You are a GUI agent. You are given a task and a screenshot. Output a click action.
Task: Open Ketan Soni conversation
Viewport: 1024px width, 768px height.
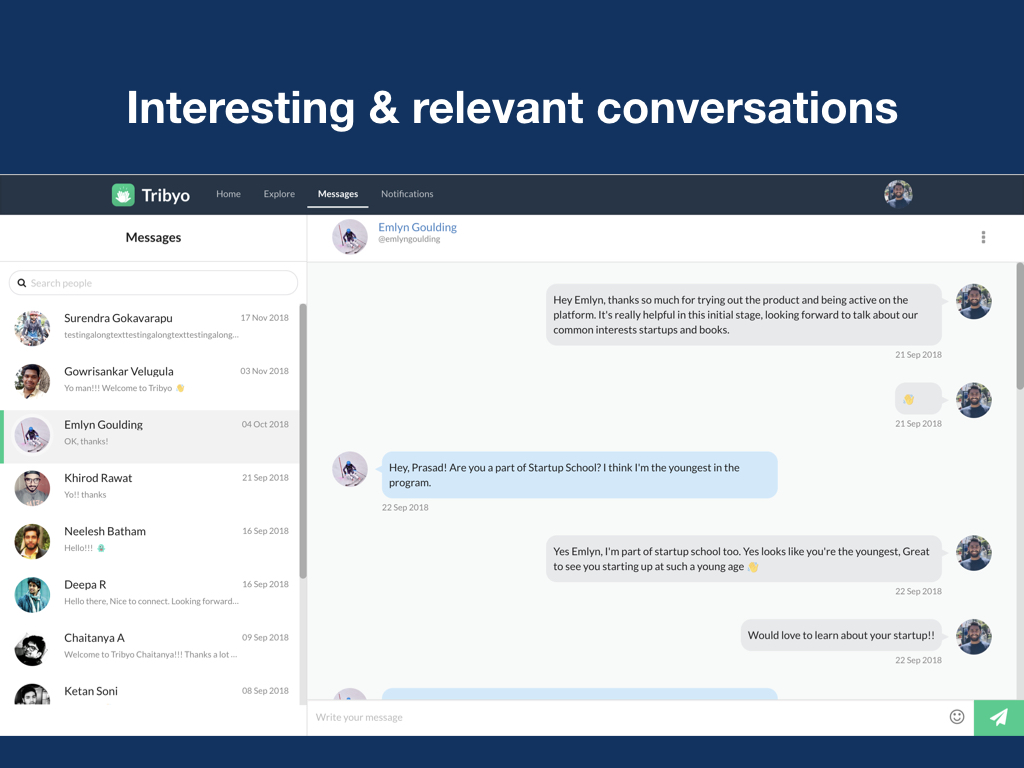point(150,692)
